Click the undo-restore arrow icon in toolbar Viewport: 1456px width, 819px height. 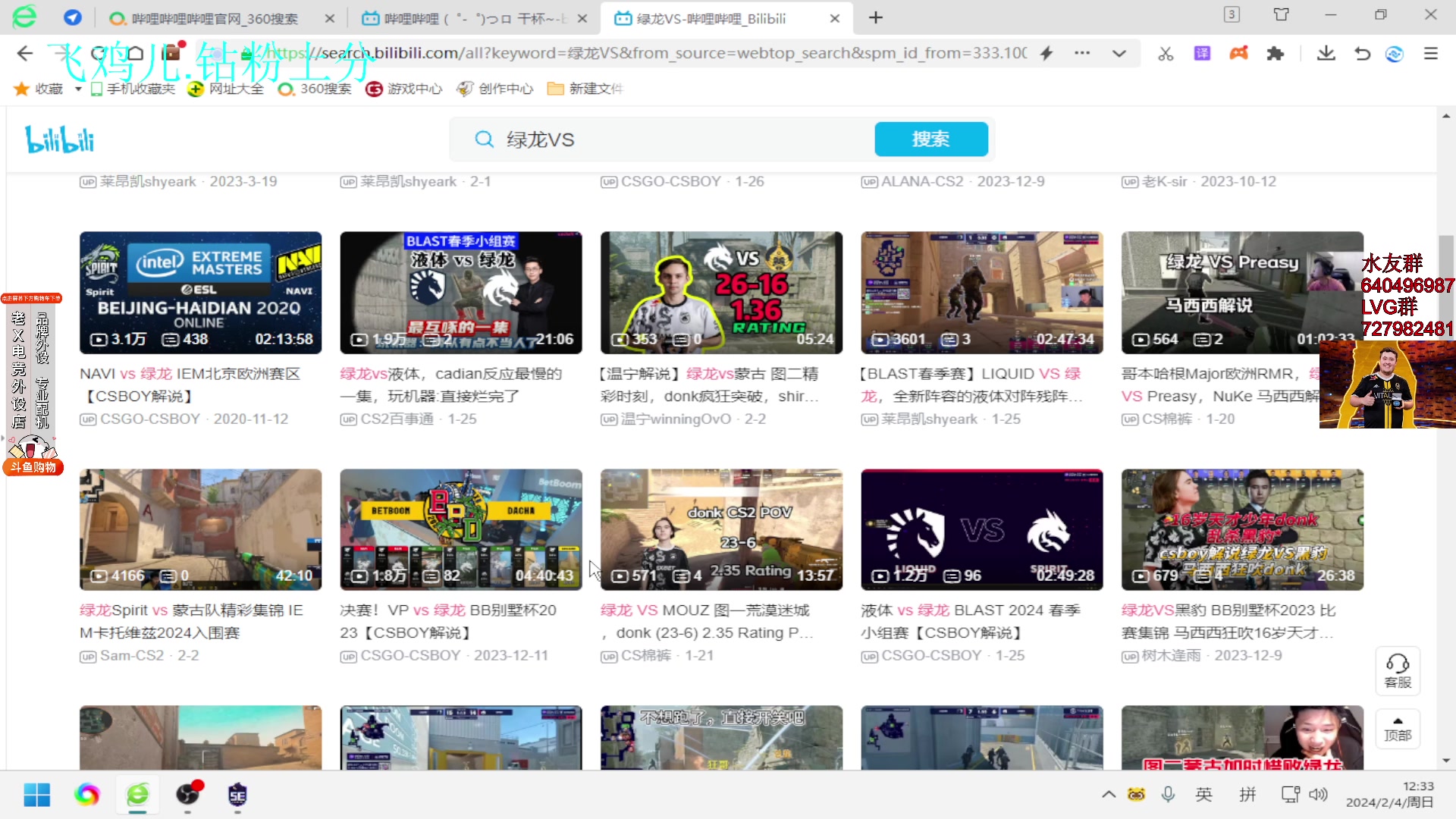1362,53
